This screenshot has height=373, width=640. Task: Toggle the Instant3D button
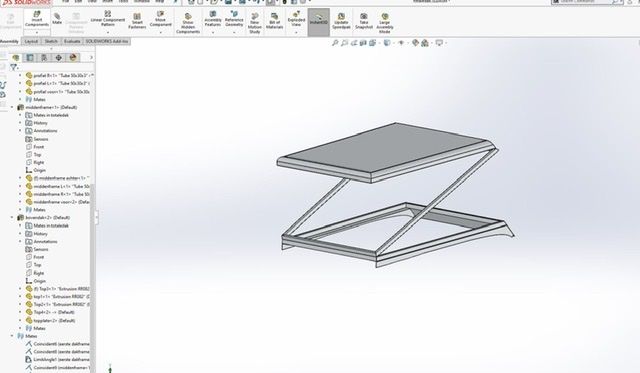[x=318, y=21]
